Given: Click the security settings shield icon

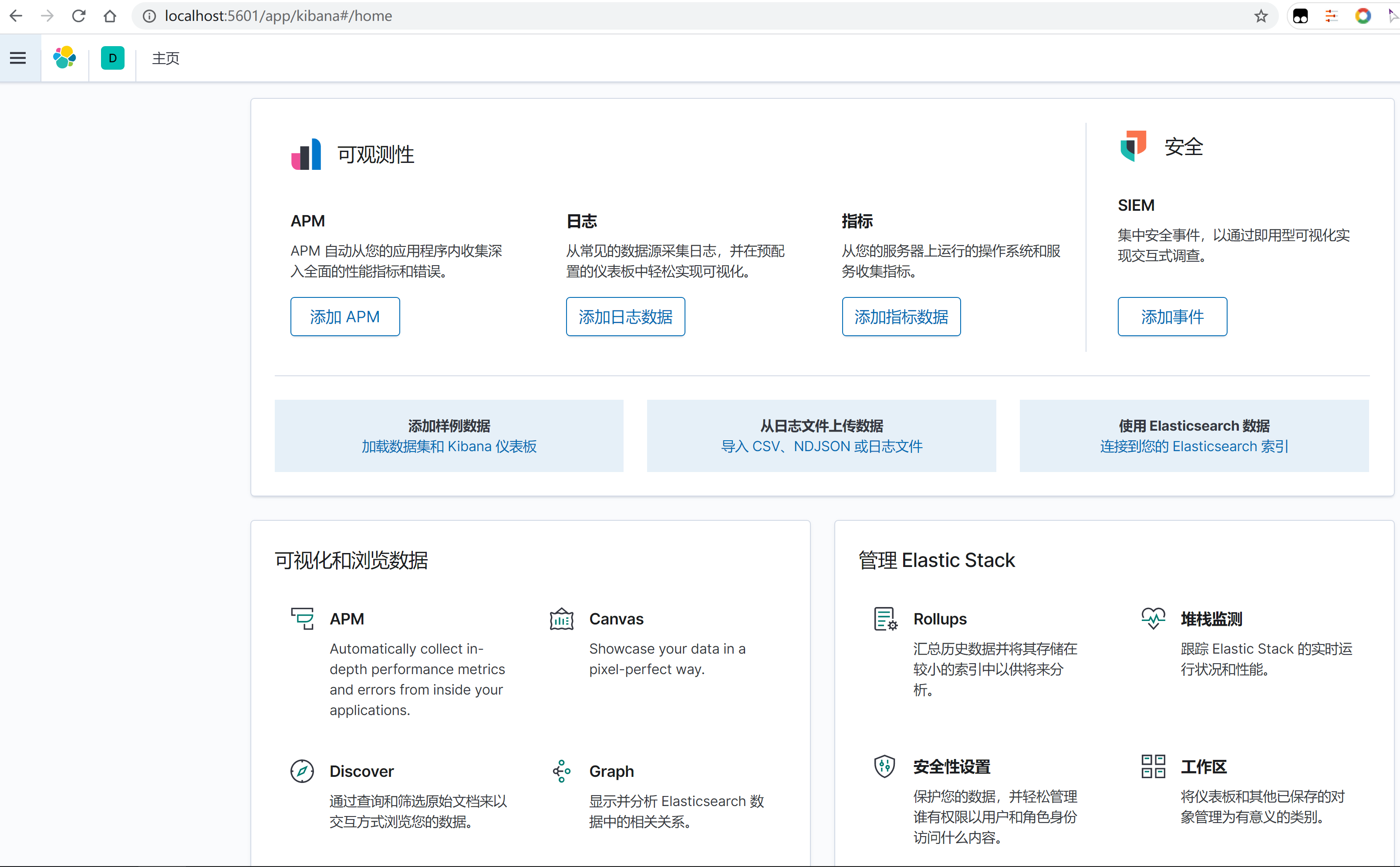Looking at the screenshot, I should pyautogui.click(x=884, y=767).
